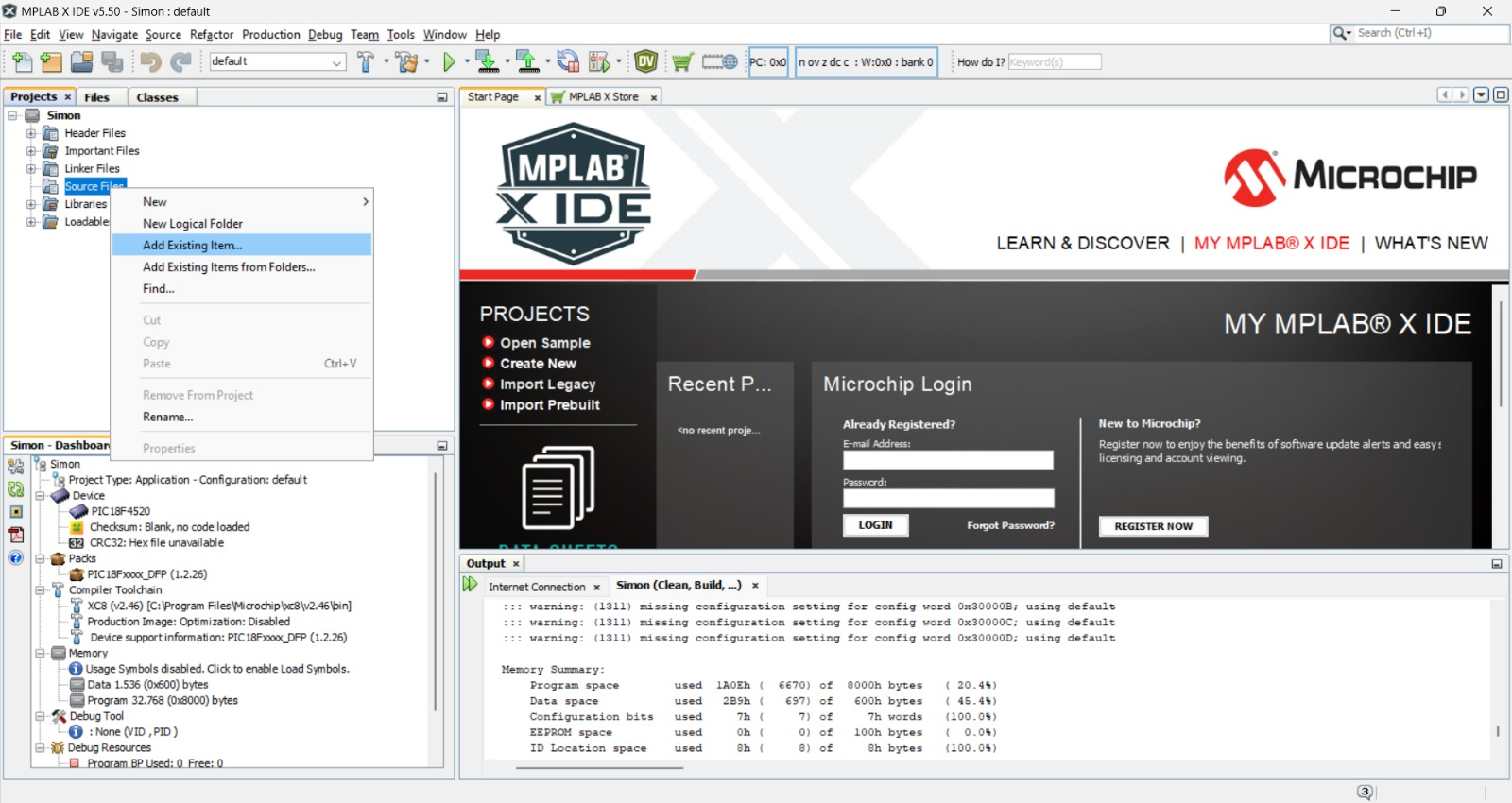Click the Import Legacy link

547,384
